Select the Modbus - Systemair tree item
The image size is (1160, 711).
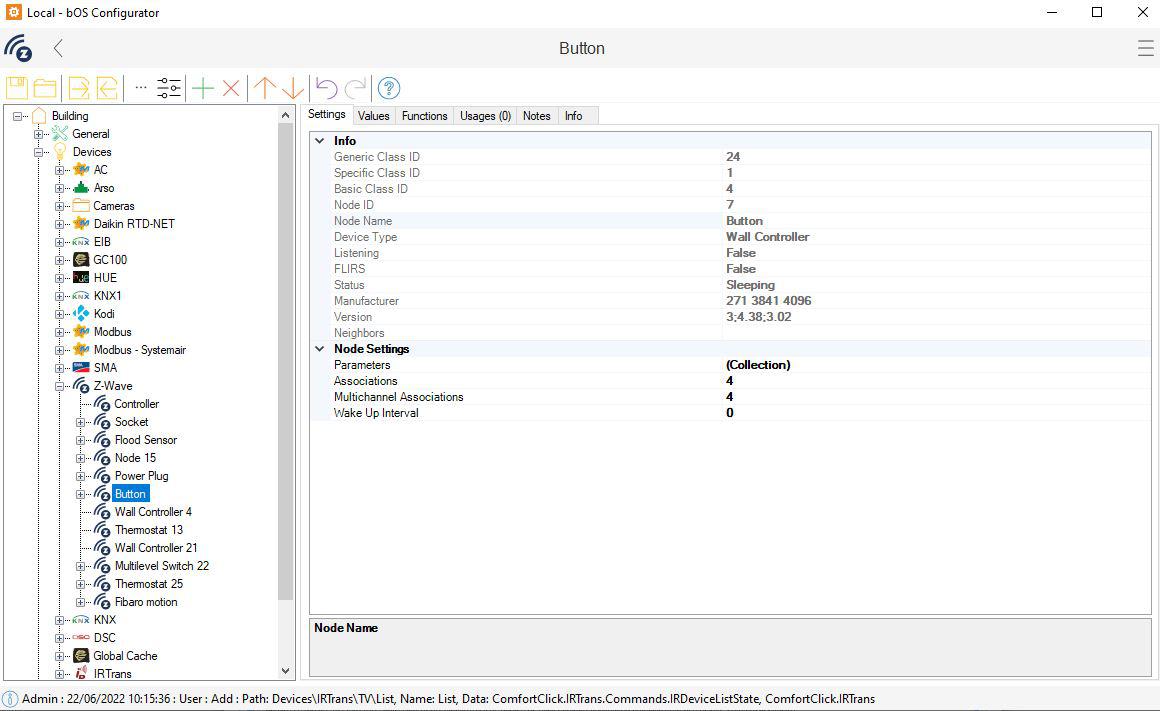coord(140,350)
